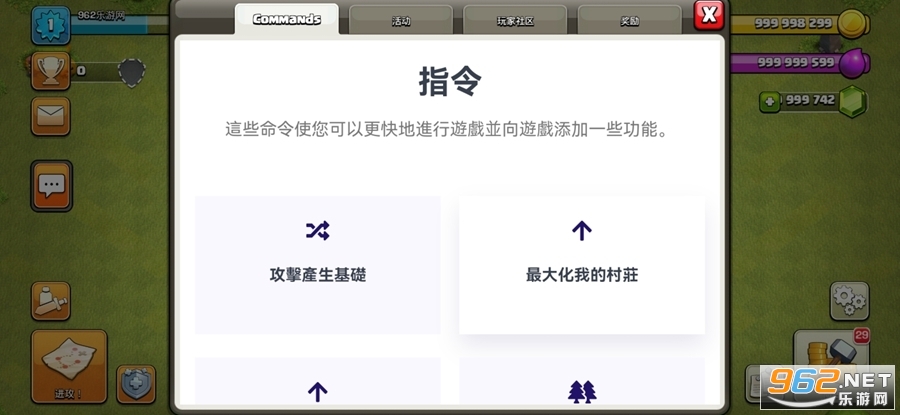
Task: Select the 最大化我的村莊 command card
Action: [581, 265]
